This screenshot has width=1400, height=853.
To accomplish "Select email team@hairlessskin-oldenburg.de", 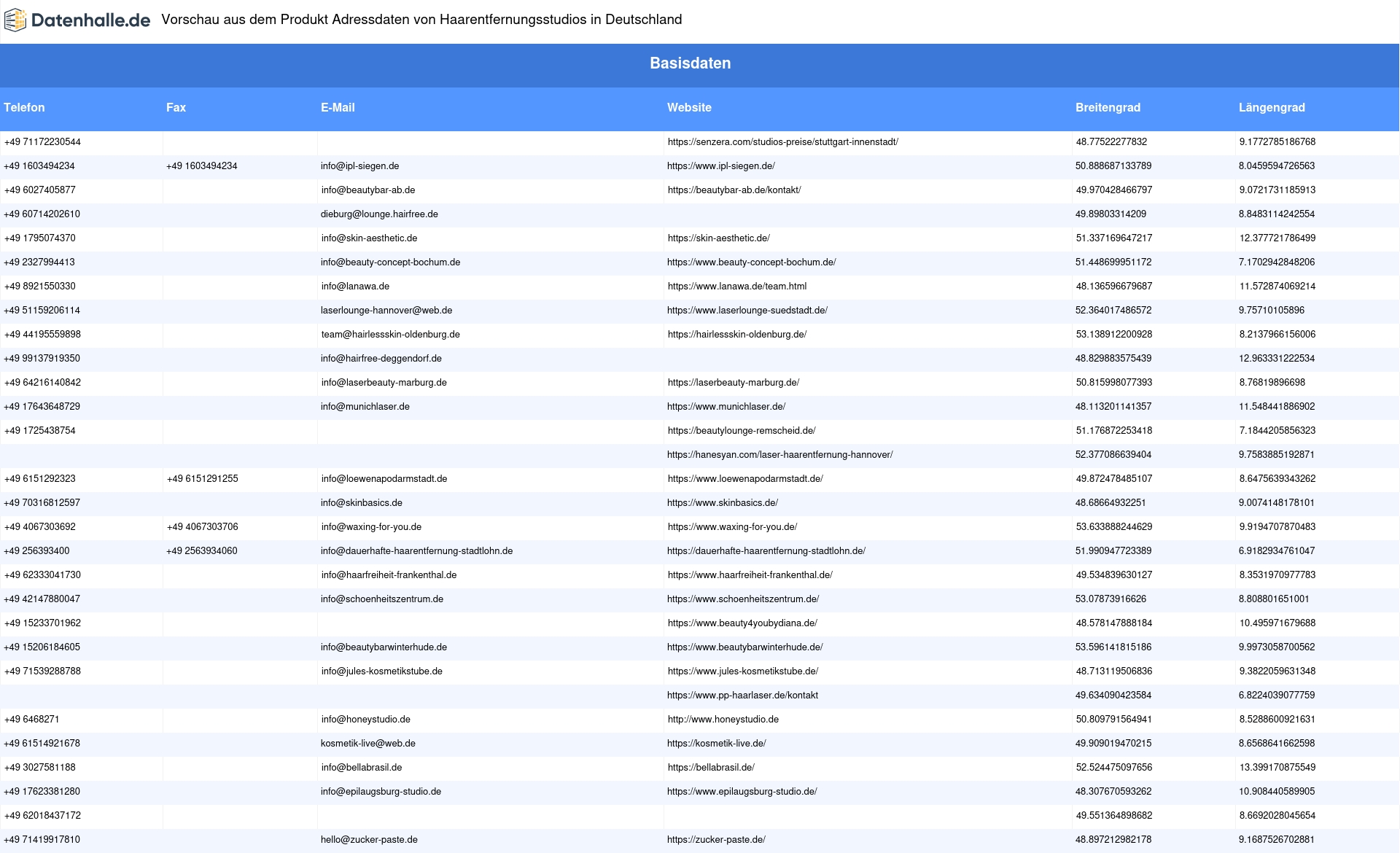I will tap(390, 335).
